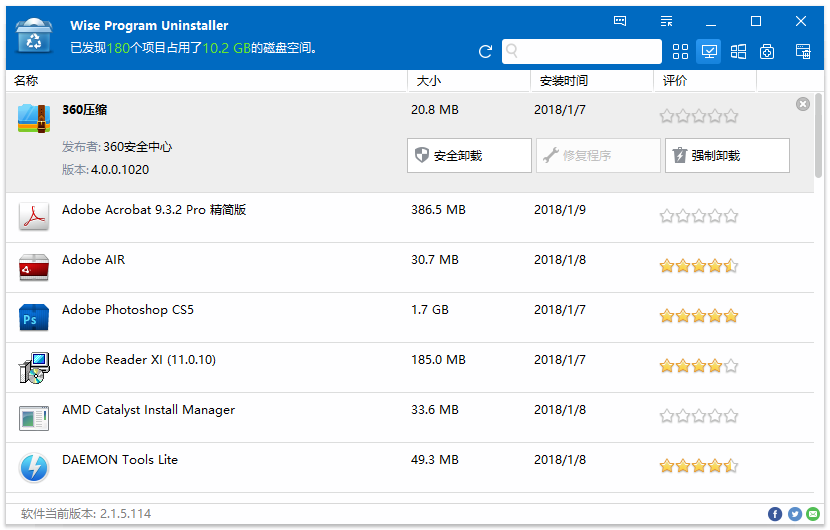Open the window-list icon at far right
830x530 pixels.
click(x=803, y=51)
